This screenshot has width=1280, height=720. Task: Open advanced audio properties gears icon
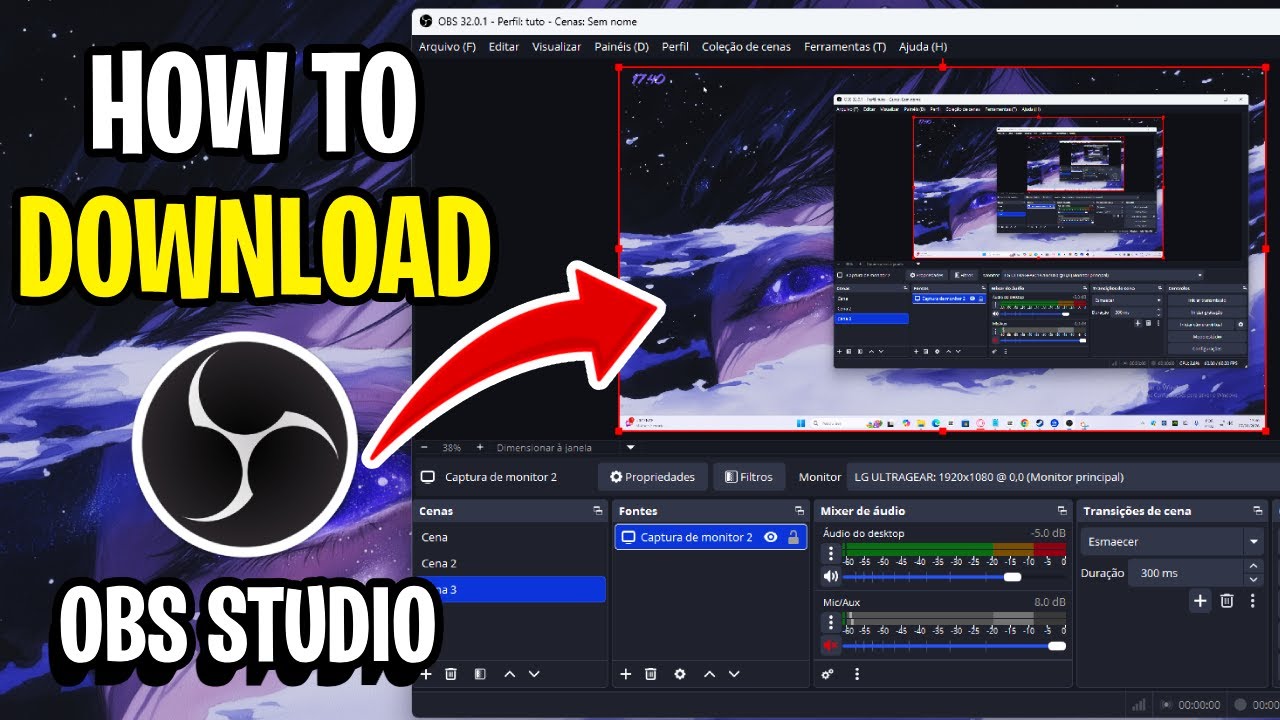pyautogui.click(x=828, y=674)
